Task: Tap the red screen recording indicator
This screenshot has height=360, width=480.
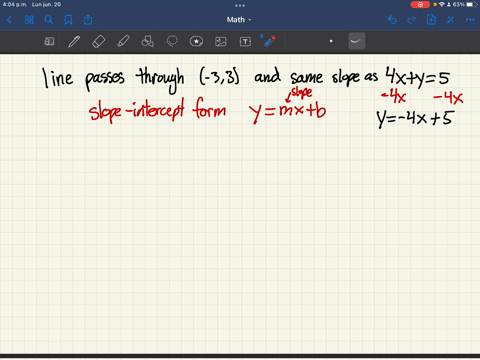Action: pos(420,4)
